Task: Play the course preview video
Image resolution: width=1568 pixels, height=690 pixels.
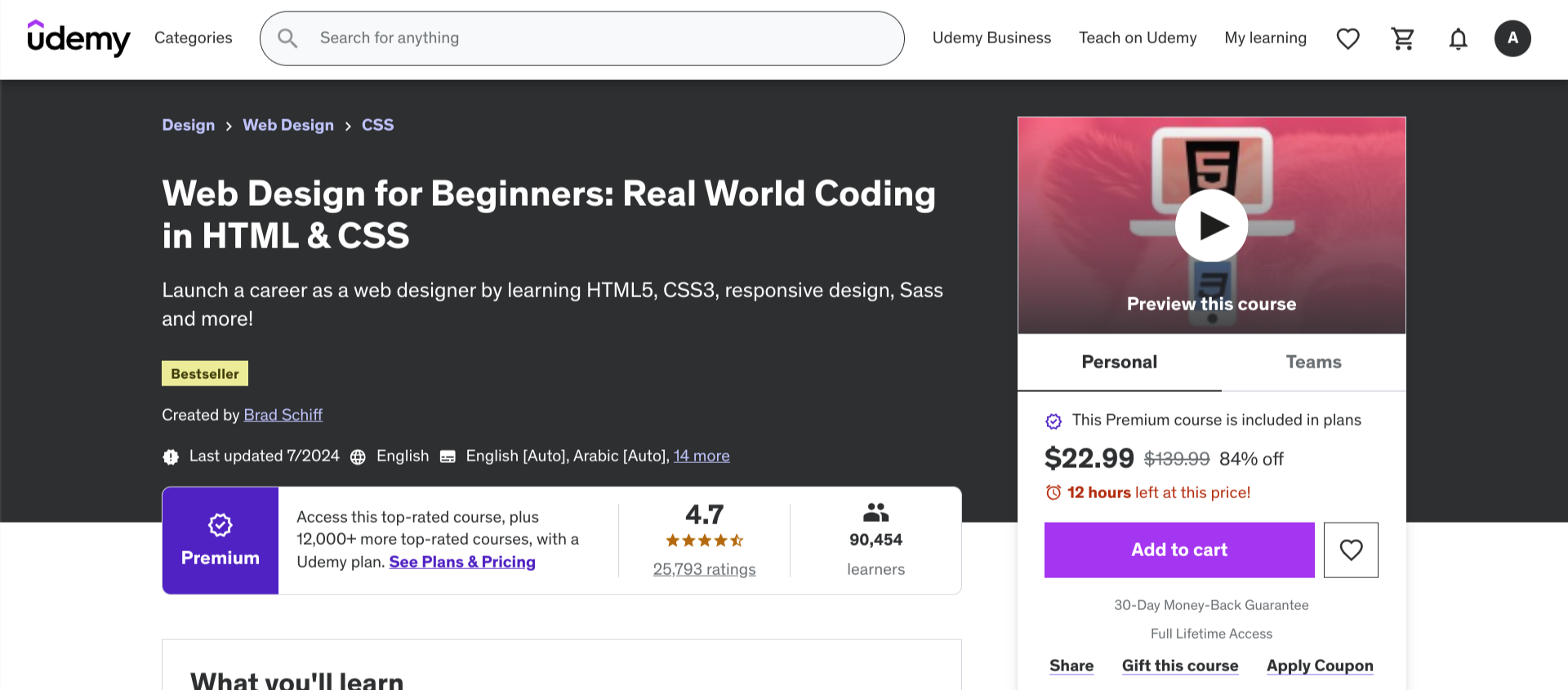Action: click(x=1211, y=225)
